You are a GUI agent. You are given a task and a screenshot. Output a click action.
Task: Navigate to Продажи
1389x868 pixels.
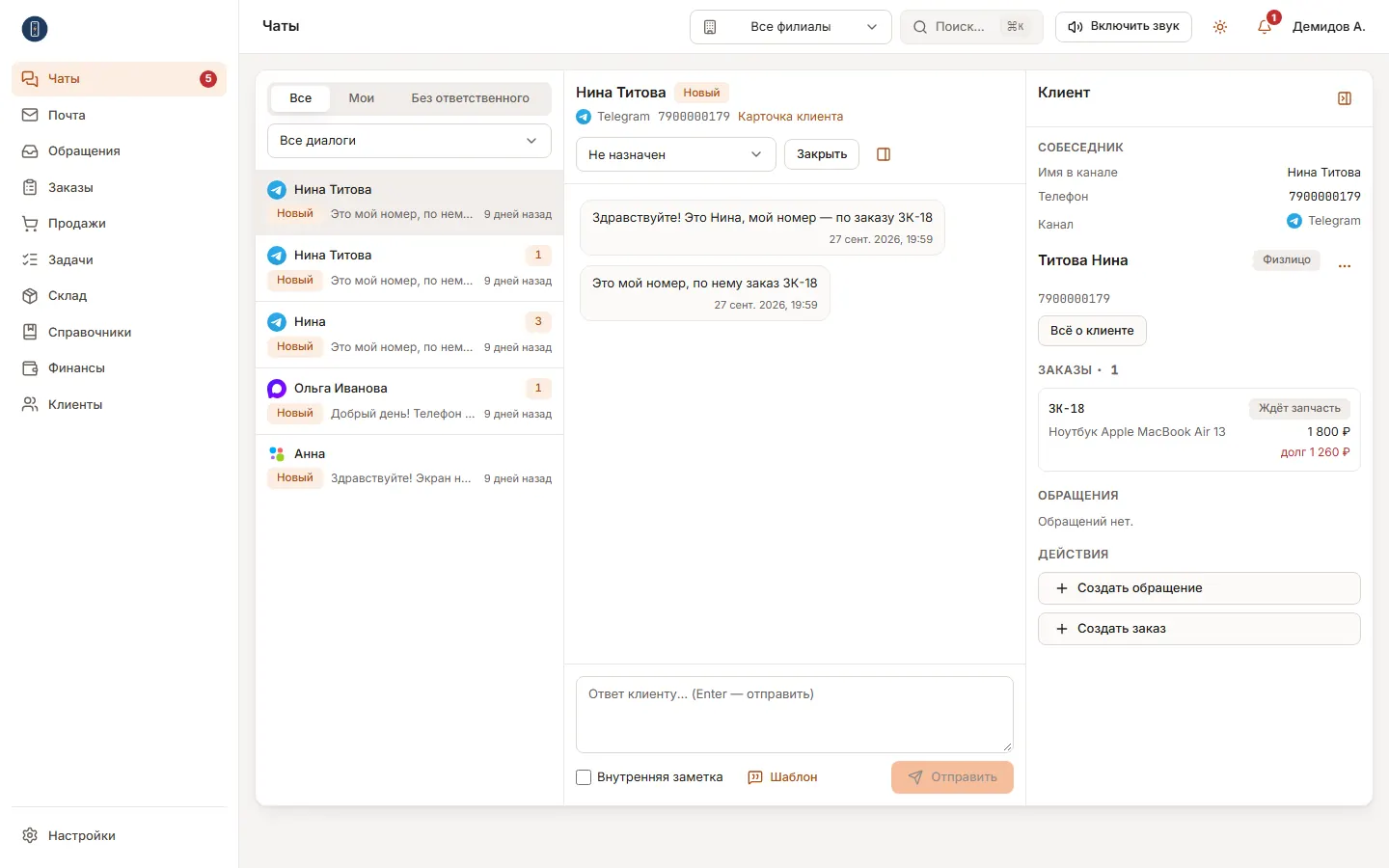tap(119, 224)
